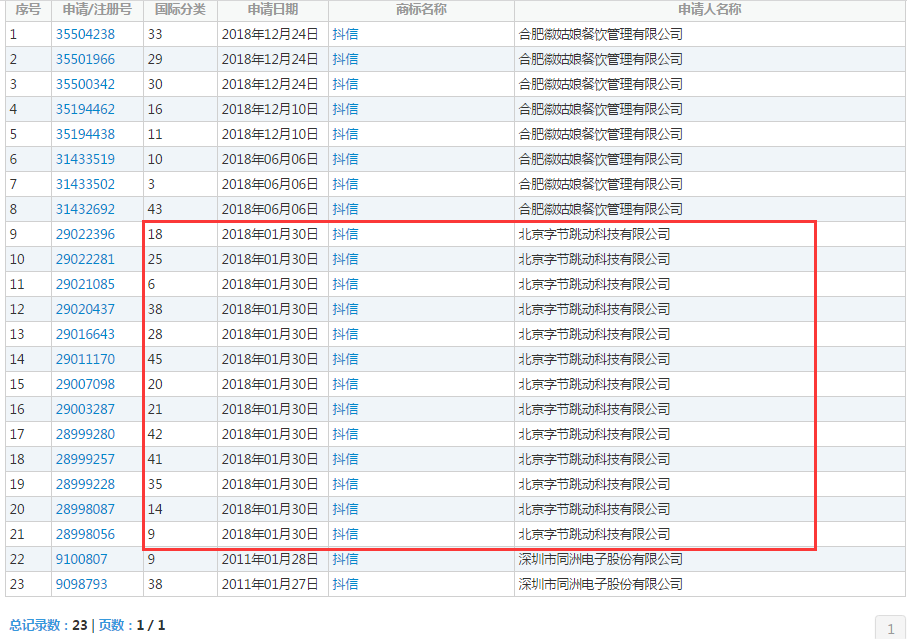Click the 商标名称 column header
Viewport: 907px width, 639px height.
click(x=421, y=10)
